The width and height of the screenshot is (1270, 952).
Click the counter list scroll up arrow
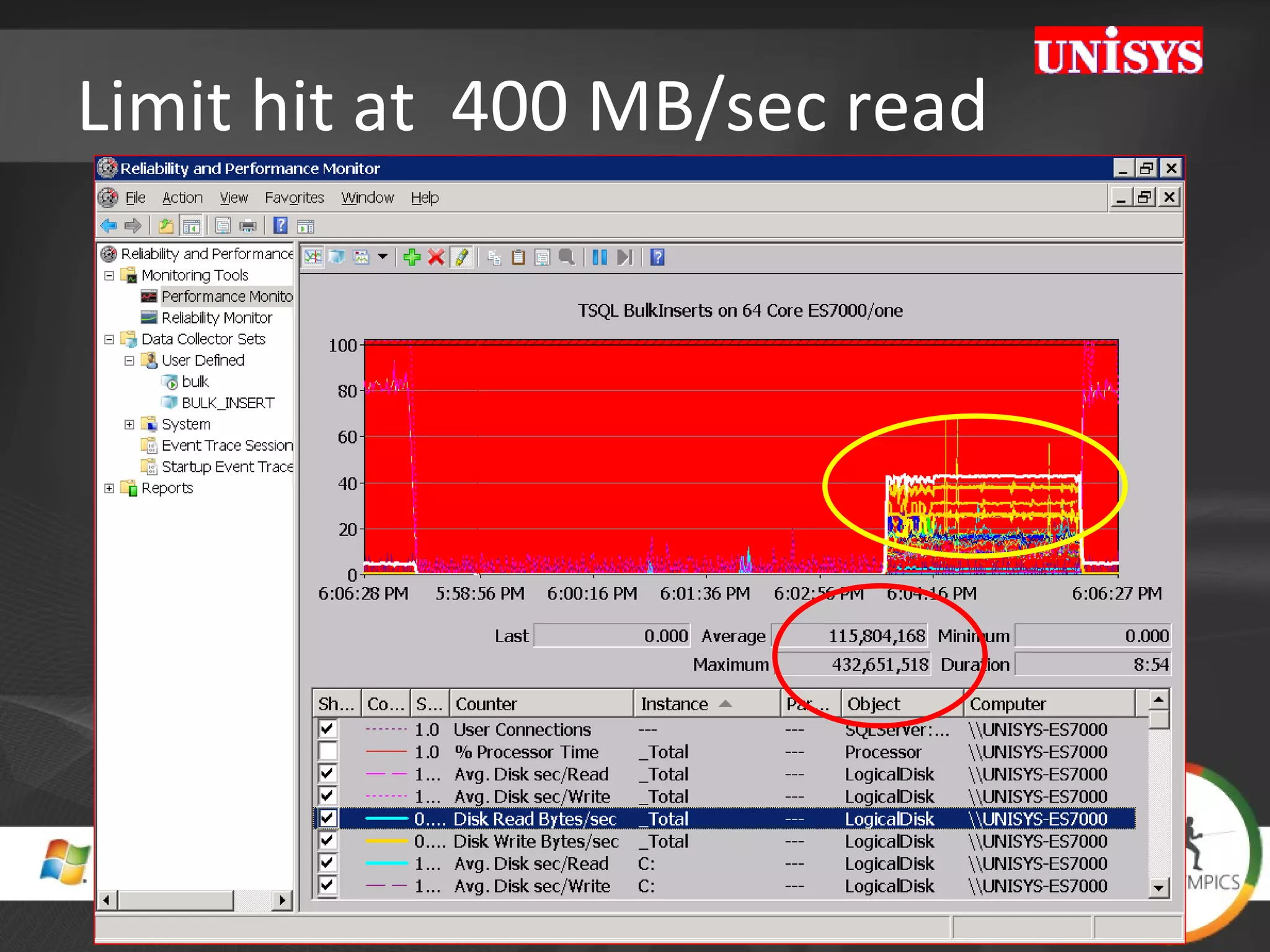tap(1158, 700)
